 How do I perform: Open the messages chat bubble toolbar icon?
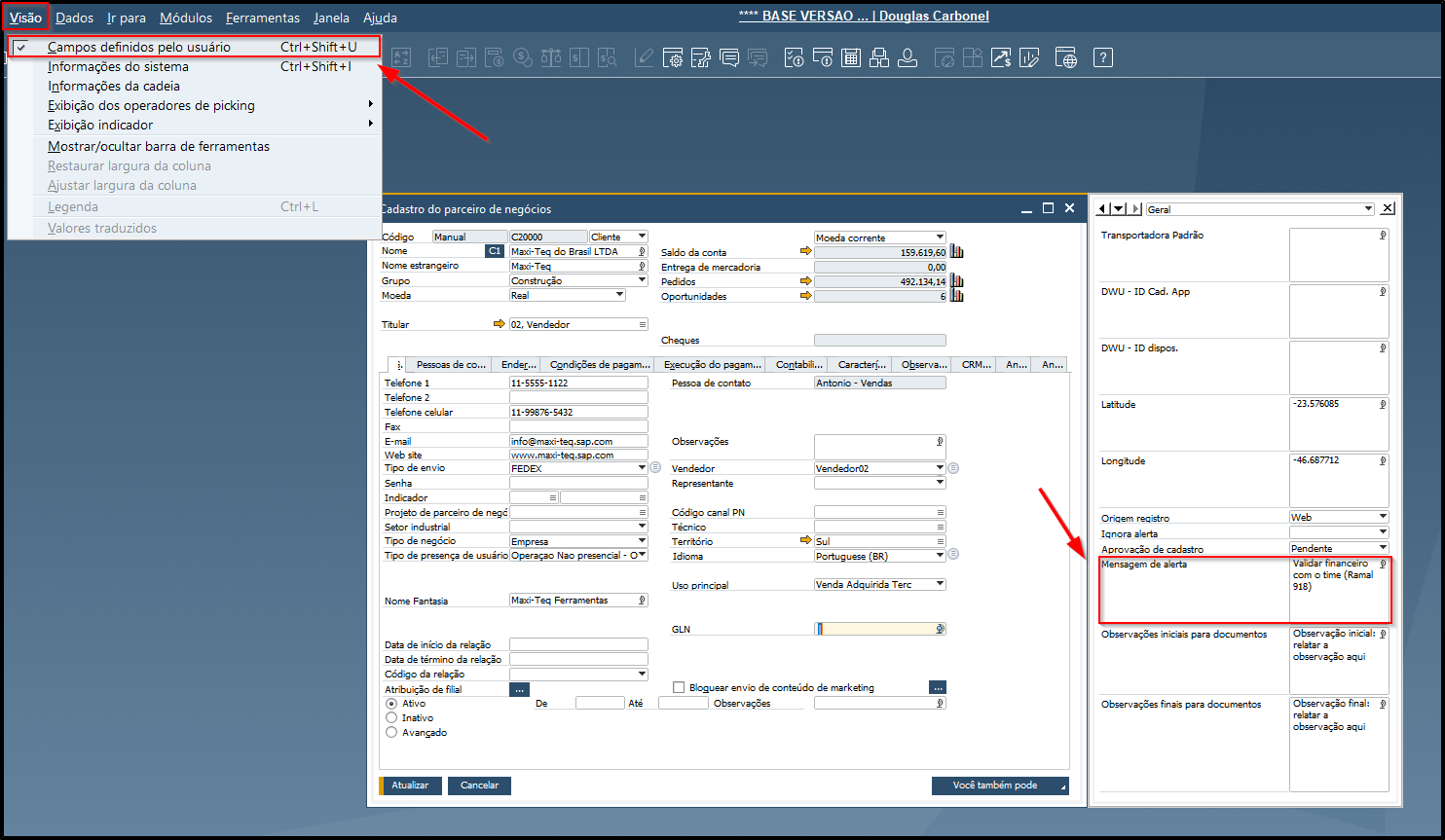click(729, 57)
